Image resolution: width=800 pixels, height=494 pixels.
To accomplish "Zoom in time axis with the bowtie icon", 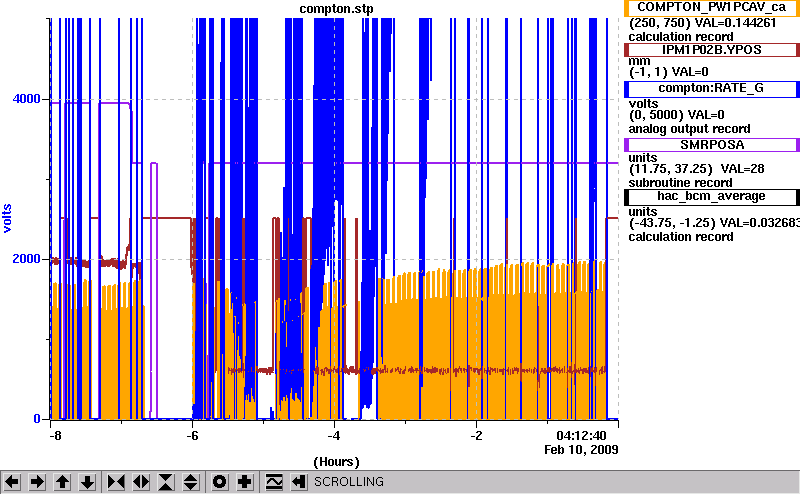I will click(x=116, y=482).
